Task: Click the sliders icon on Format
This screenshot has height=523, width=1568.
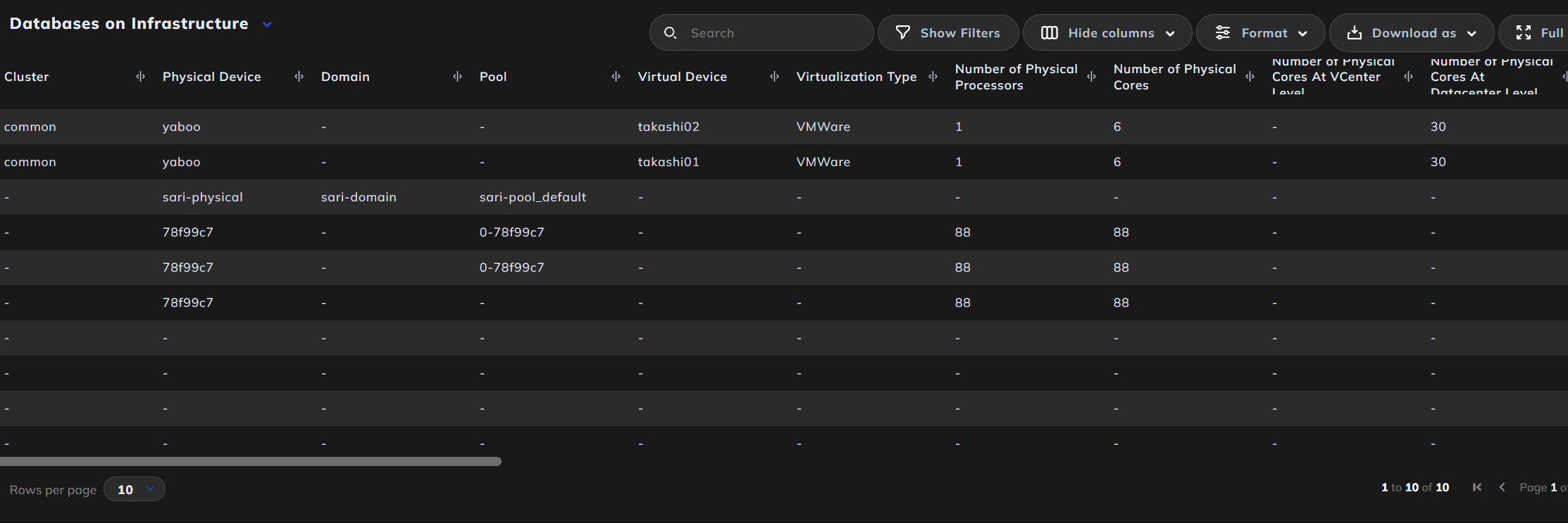Action: 1223,33
